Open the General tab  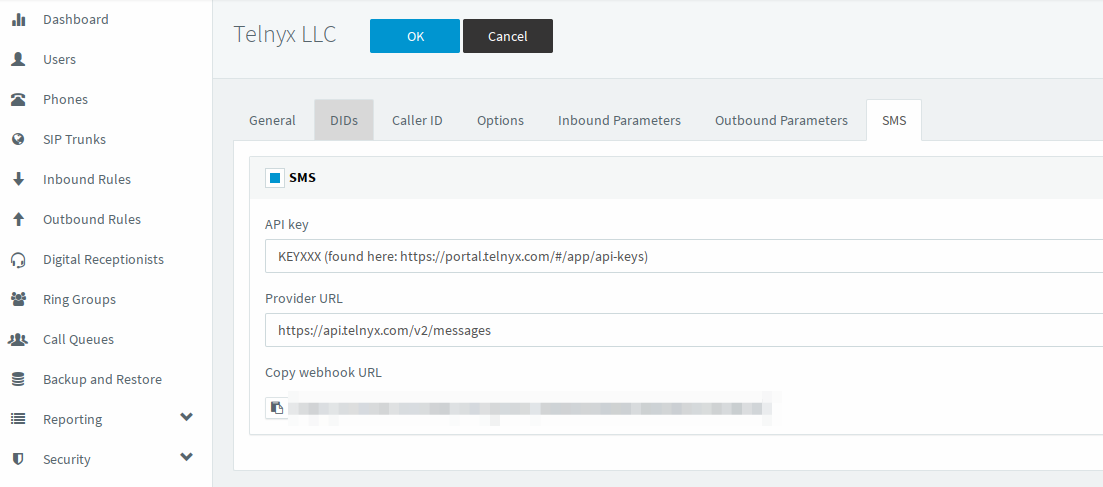click(x=272, y=120)
